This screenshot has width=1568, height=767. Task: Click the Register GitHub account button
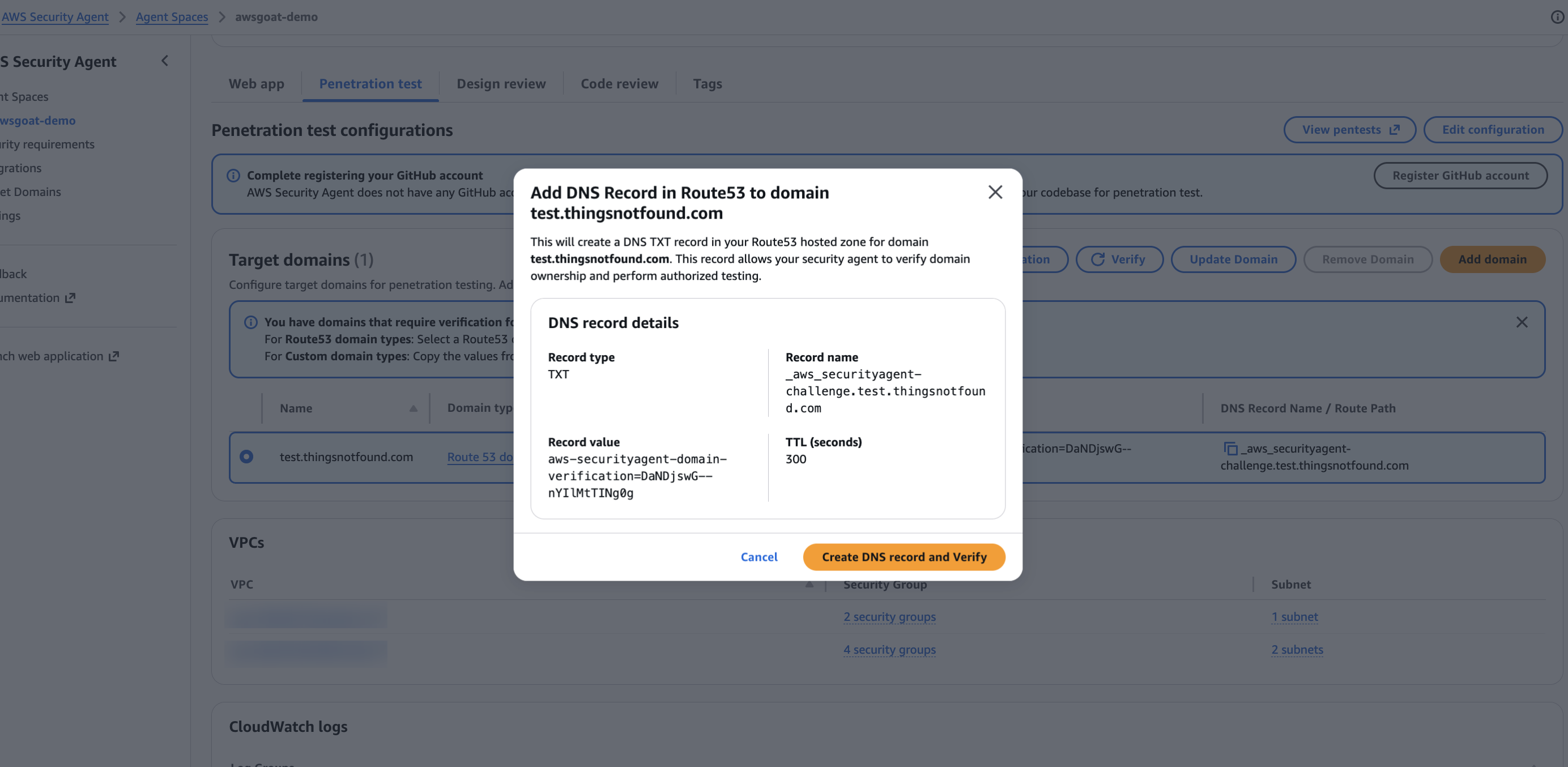point(1461,175)
